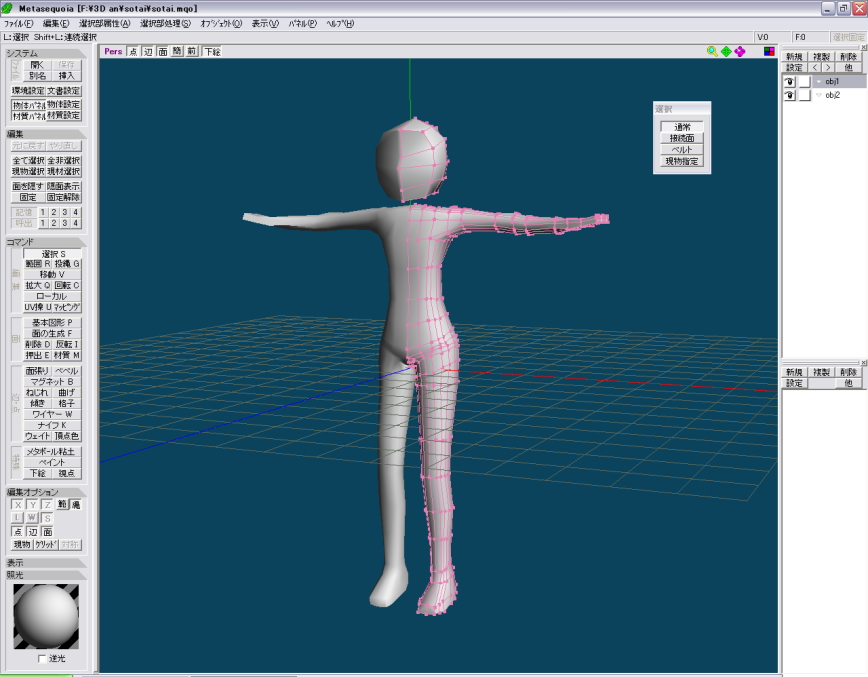Collapse the obj2 tree arrow
This screenshot has width=868, height=677.
[819, 95]
